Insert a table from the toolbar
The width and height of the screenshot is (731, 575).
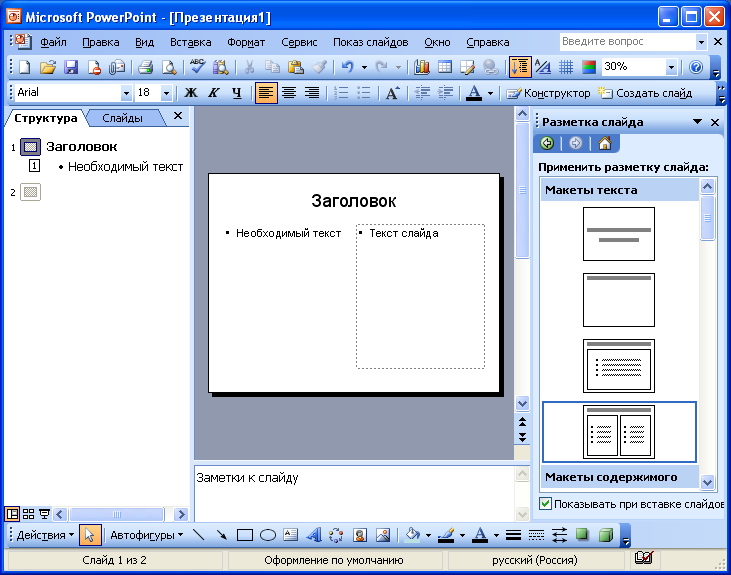pyautogui.click(x=445, y=68)
